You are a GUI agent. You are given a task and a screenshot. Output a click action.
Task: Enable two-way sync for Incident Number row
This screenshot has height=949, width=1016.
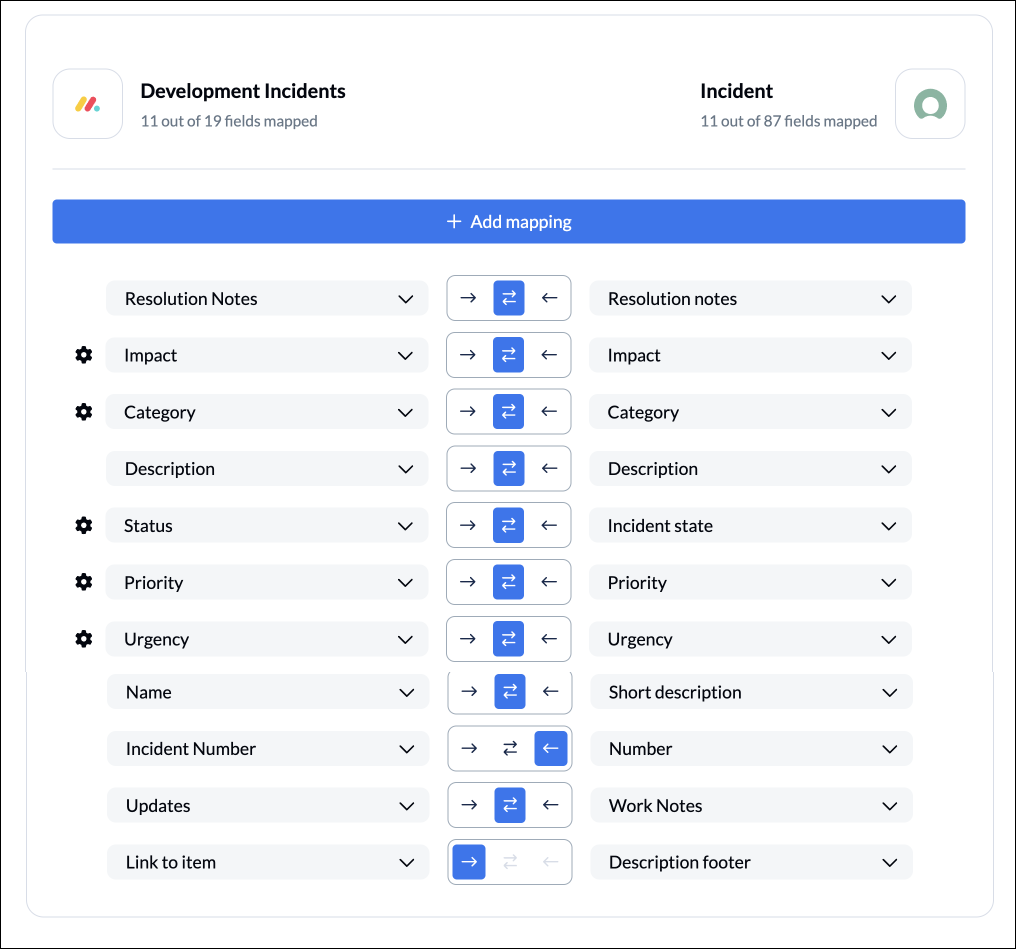point(510,749)
